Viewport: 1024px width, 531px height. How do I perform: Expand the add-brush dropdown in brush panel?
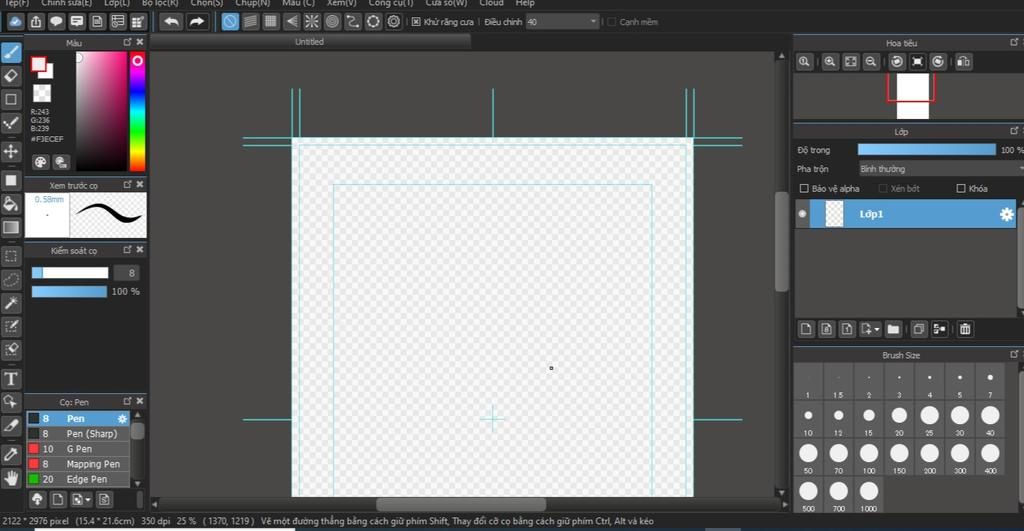(88, 500)
